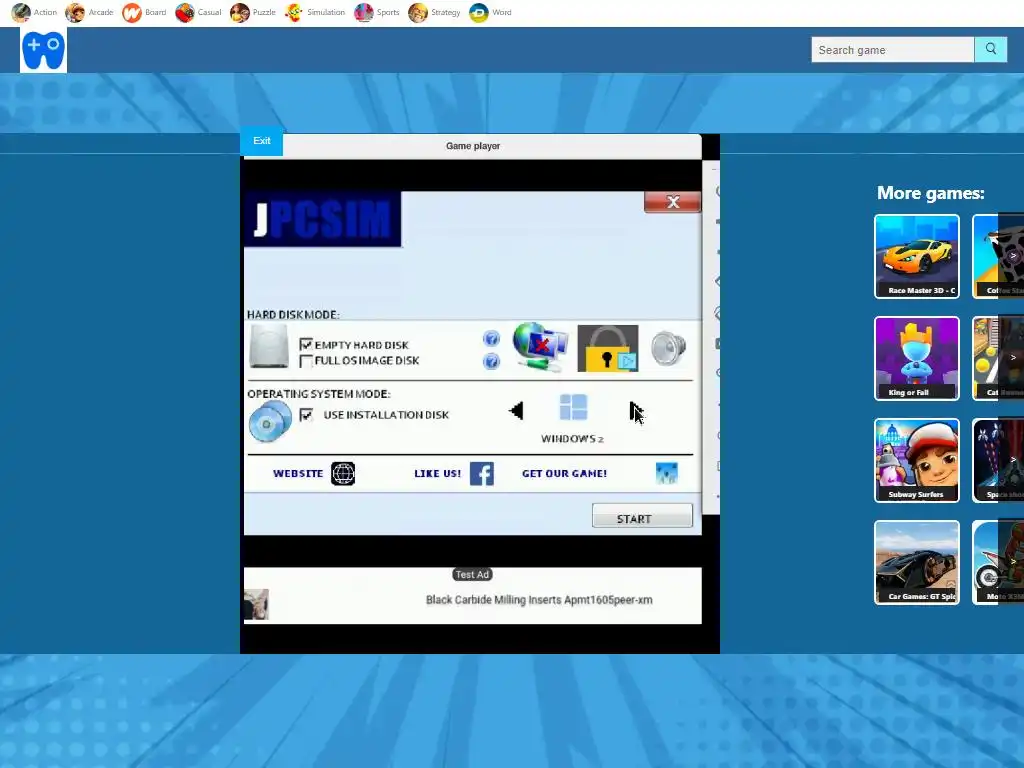This screenshot has width=1024, height=768.
Task: Click the blue game icon beside Get Our Game
Action: [x=667, y=473]
